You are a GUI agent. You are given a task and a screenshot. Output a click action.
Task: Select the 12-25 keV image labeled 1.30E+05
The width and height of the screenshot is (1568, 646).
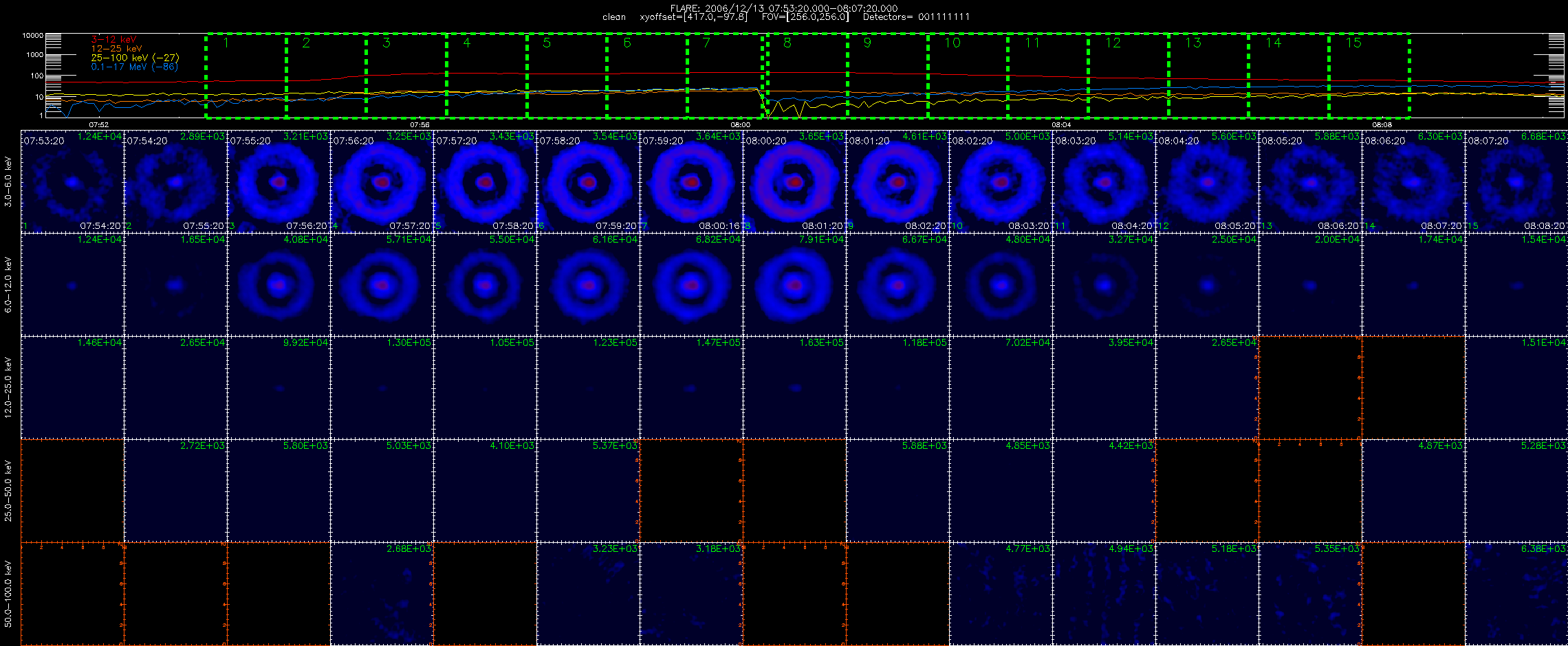pyautogui.click(x=382, y=388)
